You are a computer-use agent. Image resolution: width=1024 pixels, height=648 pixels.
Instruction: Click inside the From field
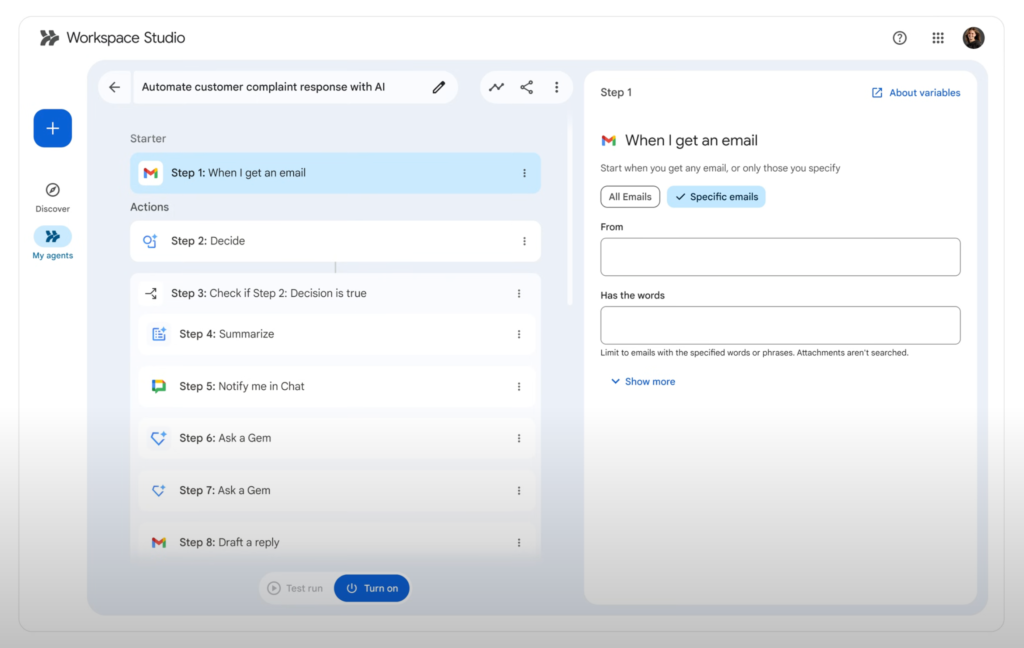click(x=780, y=257)
